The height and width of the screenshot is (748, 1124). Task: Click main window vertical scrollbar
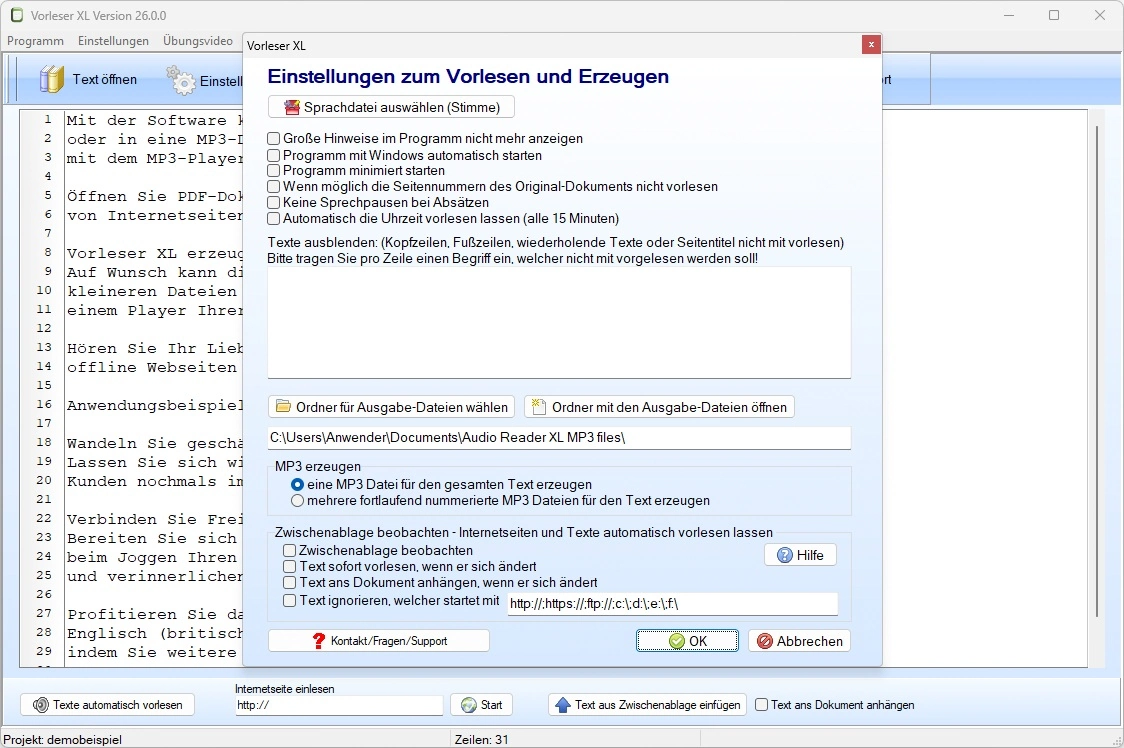pyautogui.click(x=1096, y=371)
